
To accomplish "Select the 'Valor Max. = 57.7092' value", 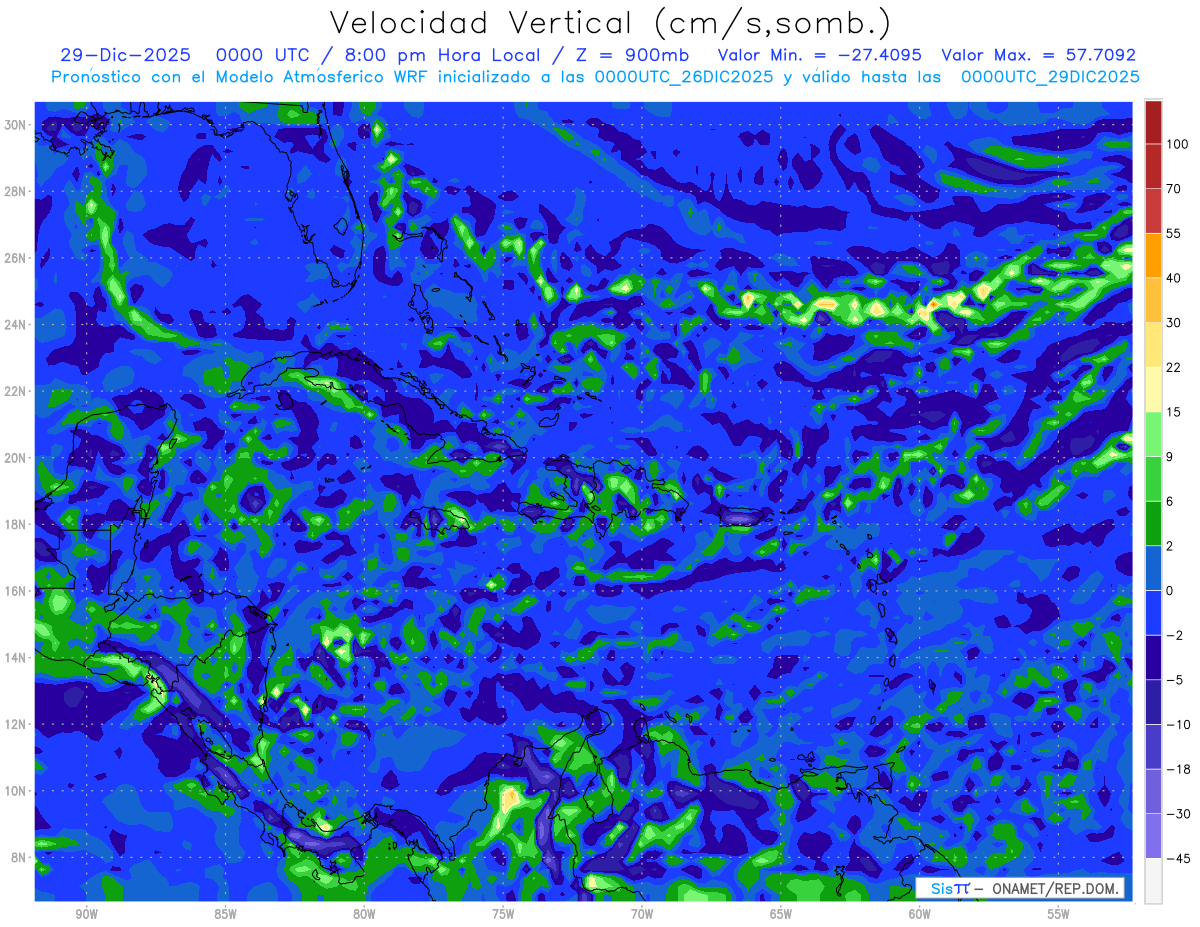I will coord(1038,55).
